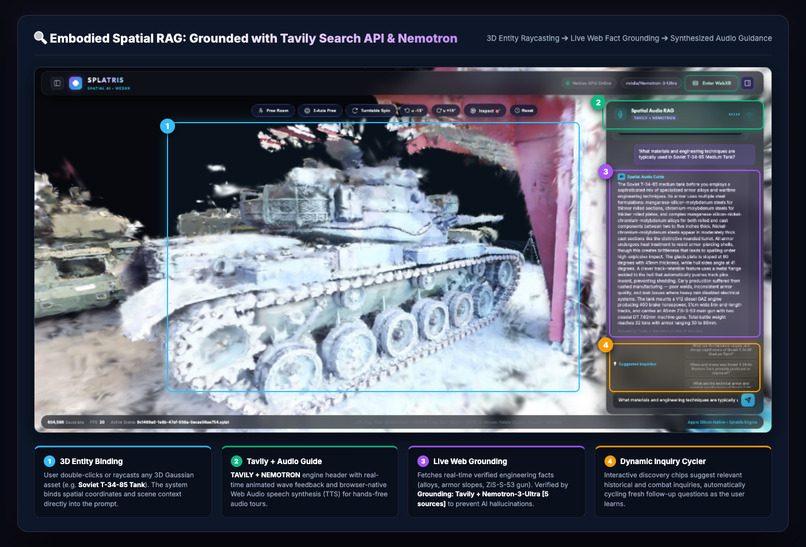Focus the chat message input field
This screenshot has height=547, width=806.
point(677,400)
